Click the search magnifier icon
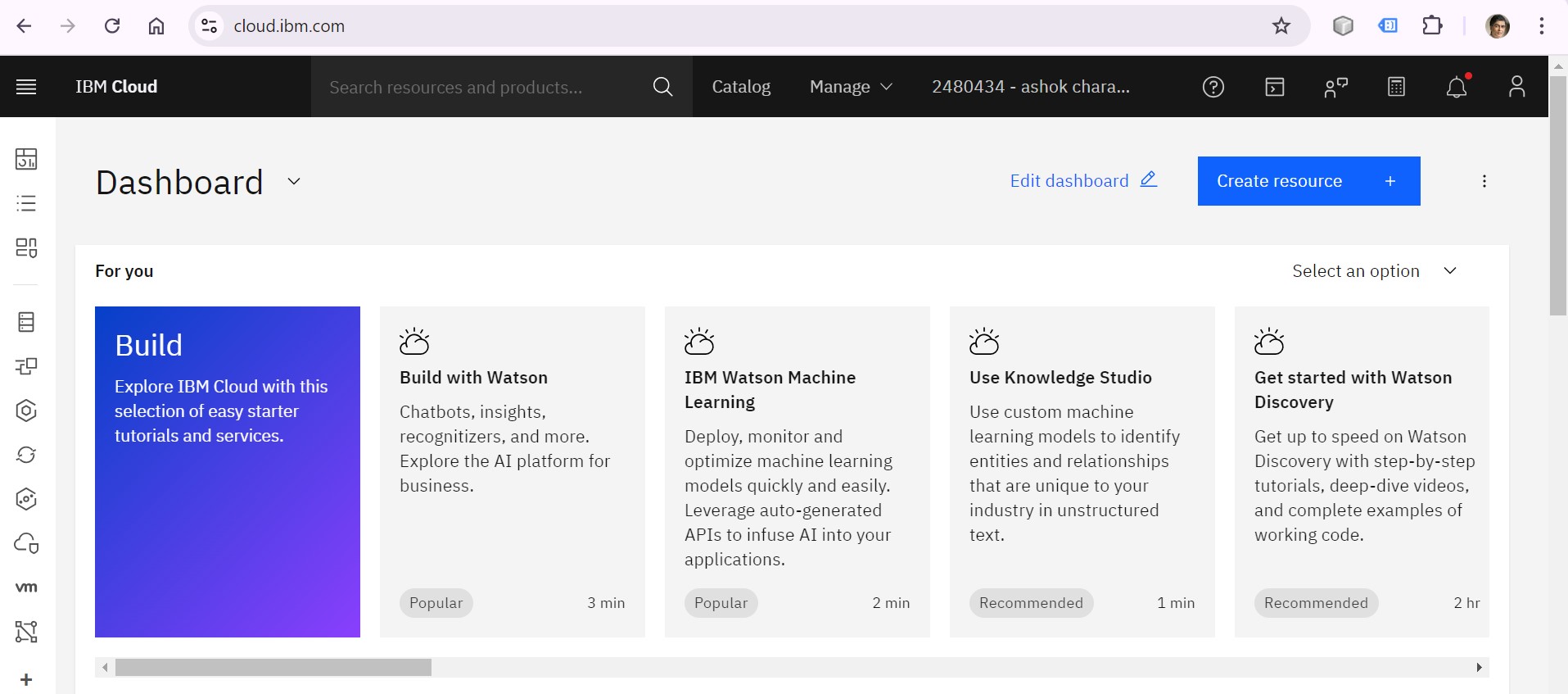This screenshot has height=694, width=1568. coord(662,87)
